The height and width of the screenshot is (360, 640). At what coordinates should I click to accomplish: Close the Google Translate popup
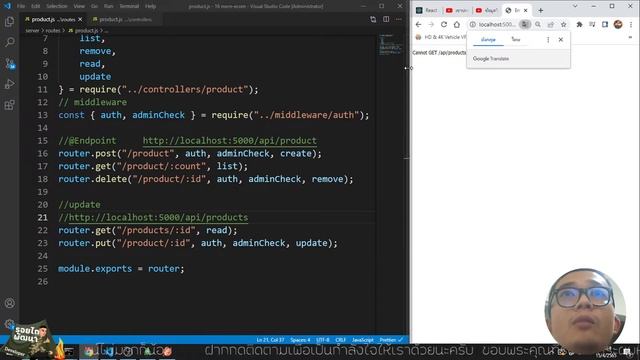coord(561,40)
